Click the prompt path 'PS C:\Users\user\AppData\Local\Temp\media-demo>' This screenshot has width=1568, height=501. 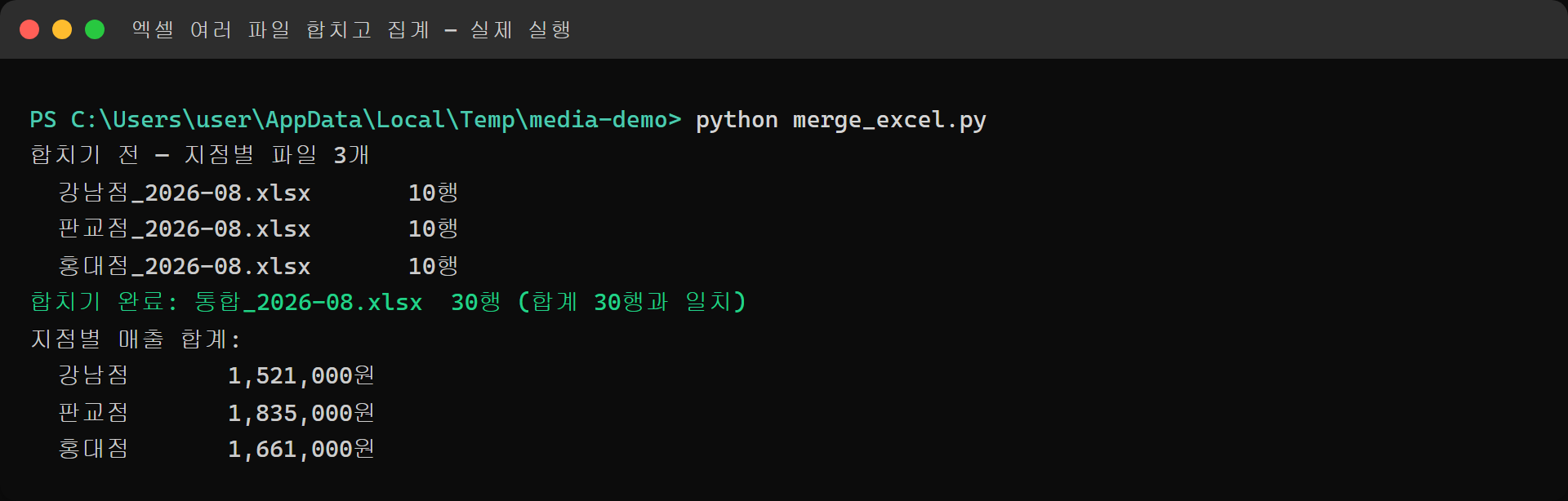tap(355, 120)
